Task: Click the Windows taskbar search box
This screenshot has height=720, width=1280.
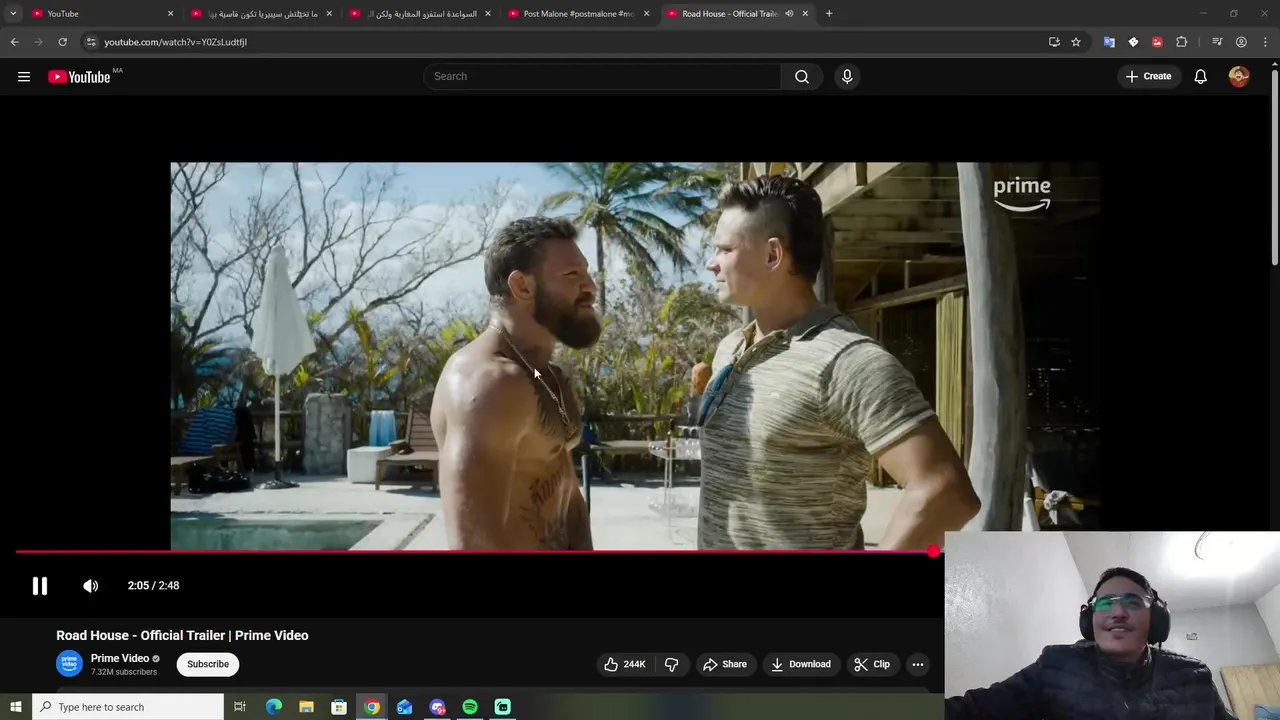Action: coord(128,707)
